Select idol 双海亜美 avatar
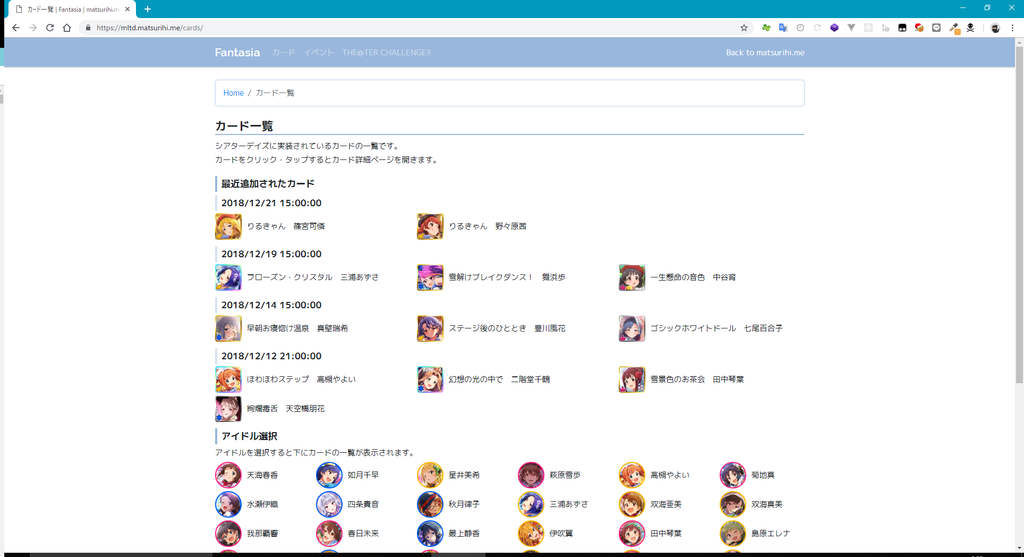The height and width of the screenshot is (557, 1024). 632,504
